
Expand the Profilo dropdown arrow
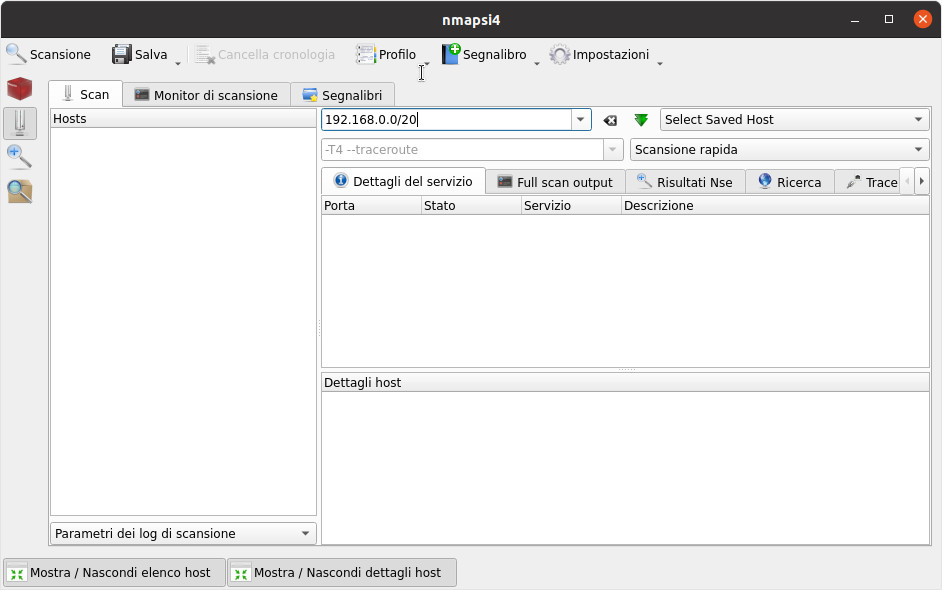click(x=427, y=62)
